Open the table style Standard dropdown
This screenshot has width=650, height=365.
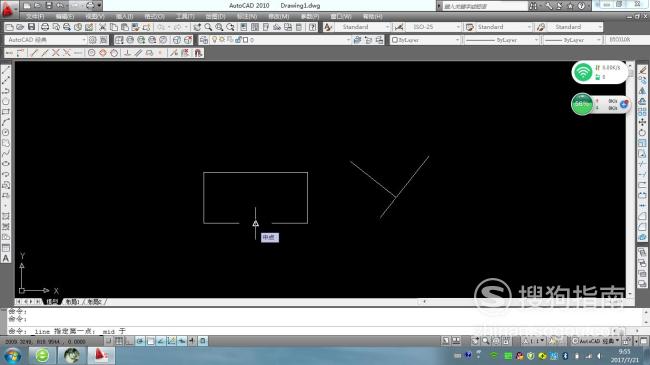pyautogui.click(x=504, y=27)
